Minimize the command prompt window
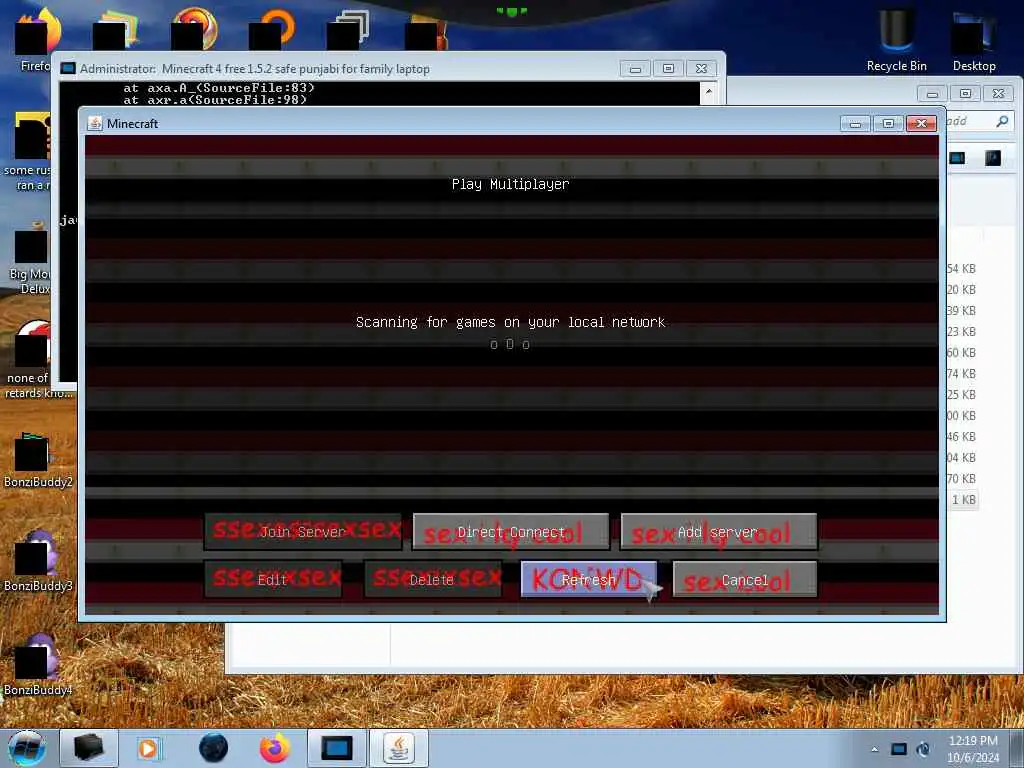 coord(635,69)
